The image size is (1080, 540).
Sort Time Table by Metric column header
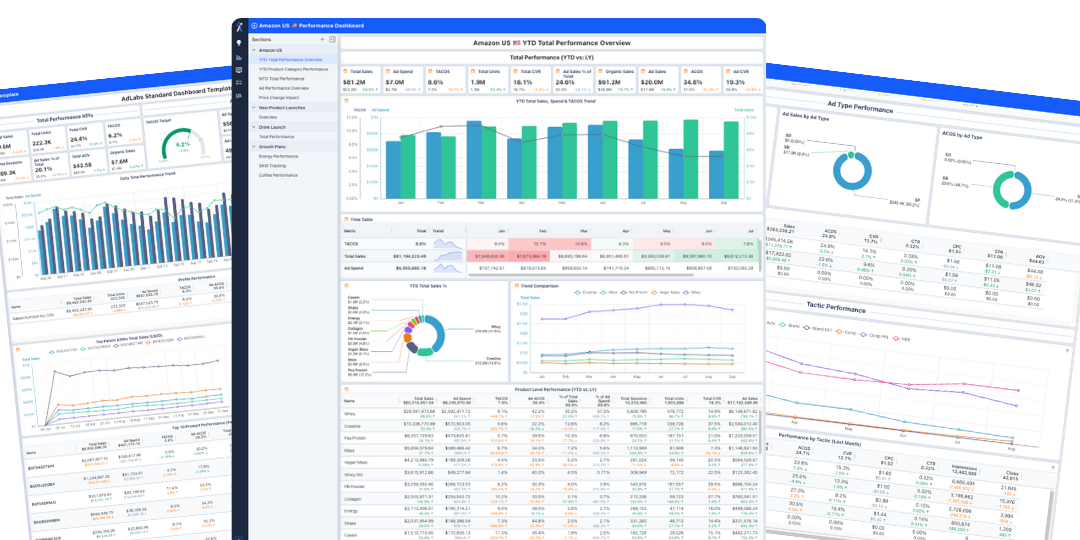pos(349,231)
